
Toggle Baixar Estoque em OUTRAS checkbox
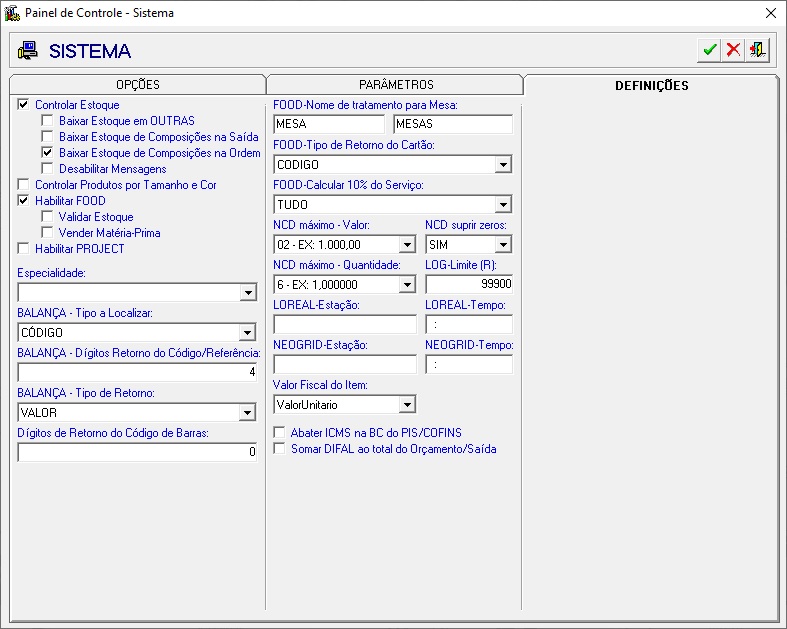point(48,121)
